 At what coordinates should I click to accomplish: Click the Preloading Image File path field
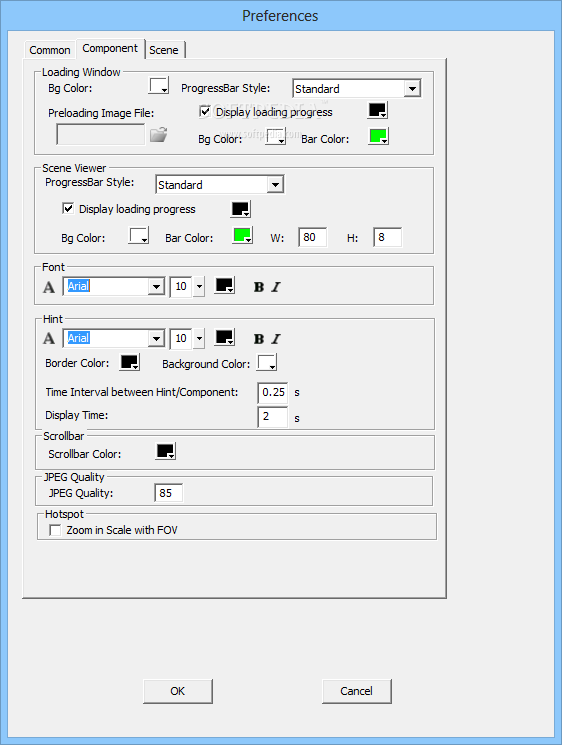pyautogui.click(x=101, y=134)
